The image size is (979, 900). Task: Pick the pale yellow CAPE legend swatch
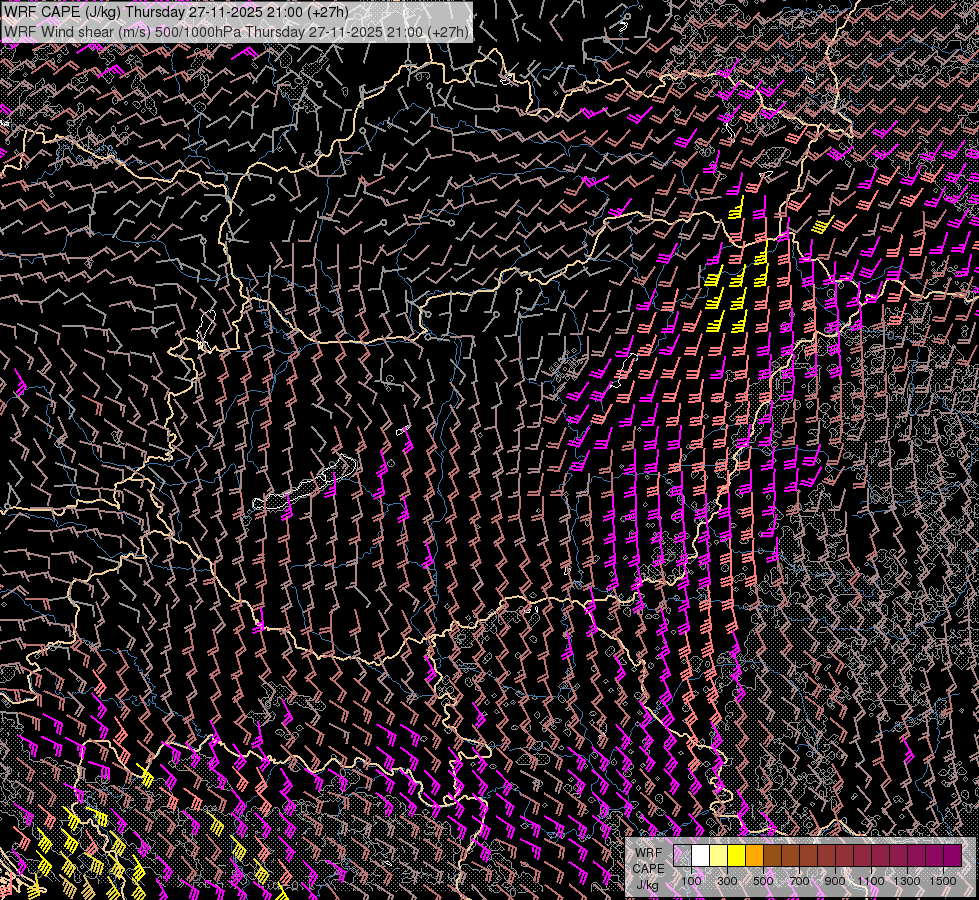pyautogui.click(x=718, y=855)
